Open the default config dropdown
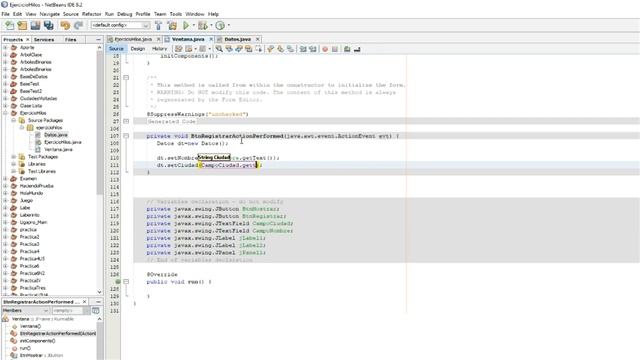The height and width of the screenshot is (360, 640). (x=145, y=25)
